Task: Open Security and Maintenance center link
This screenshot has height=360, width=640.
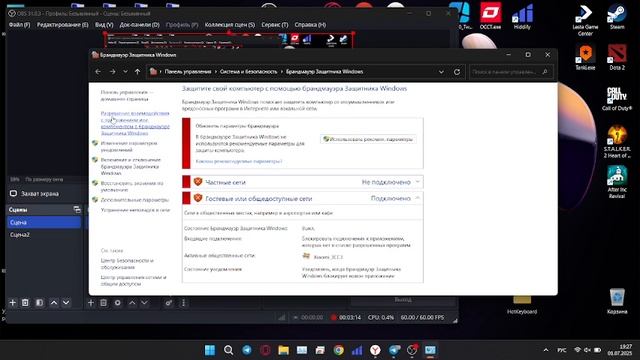Action: pyautogui.click(x=127, y=264)
